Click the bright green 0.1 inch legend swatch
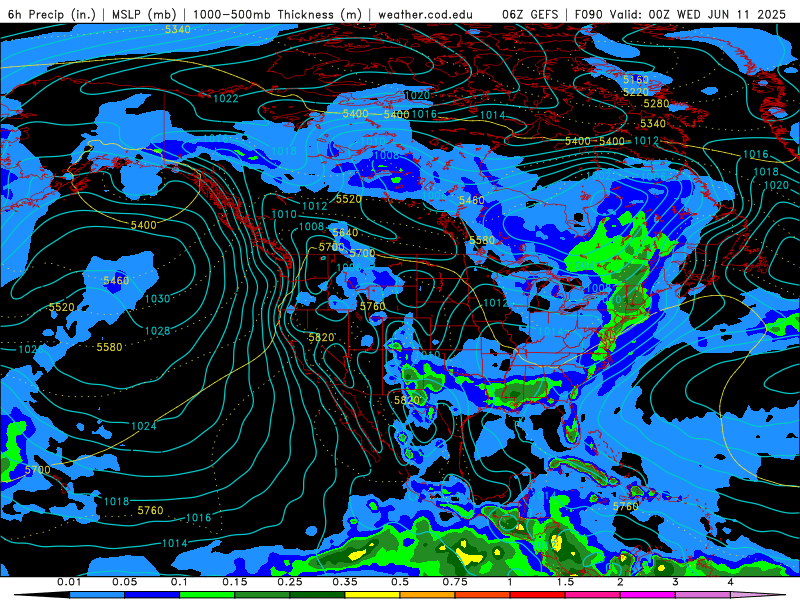Viewport: 800px width, 600px height. point(207,595)
